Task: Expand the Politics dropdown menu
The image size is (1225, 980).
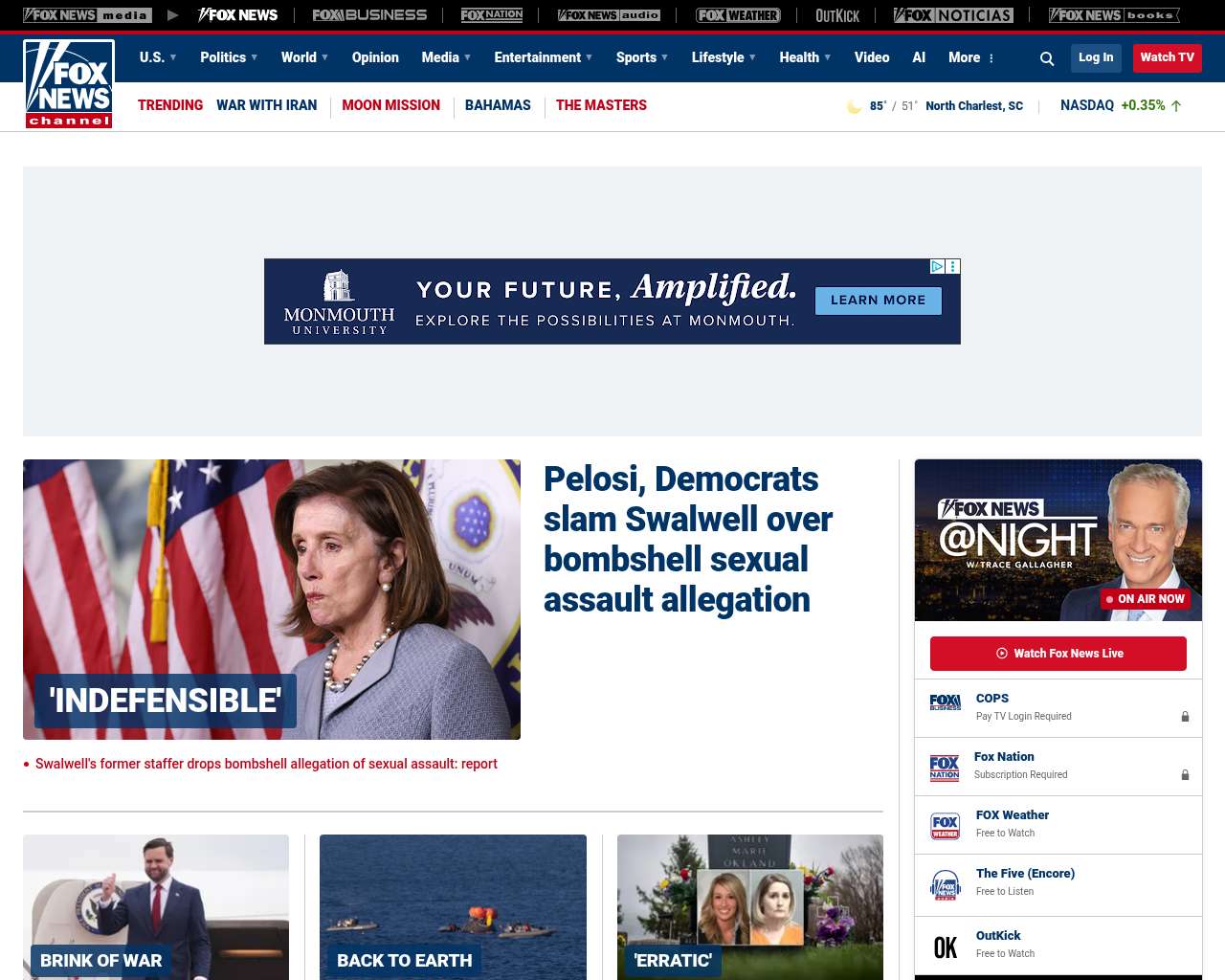Action: [229, 57]
